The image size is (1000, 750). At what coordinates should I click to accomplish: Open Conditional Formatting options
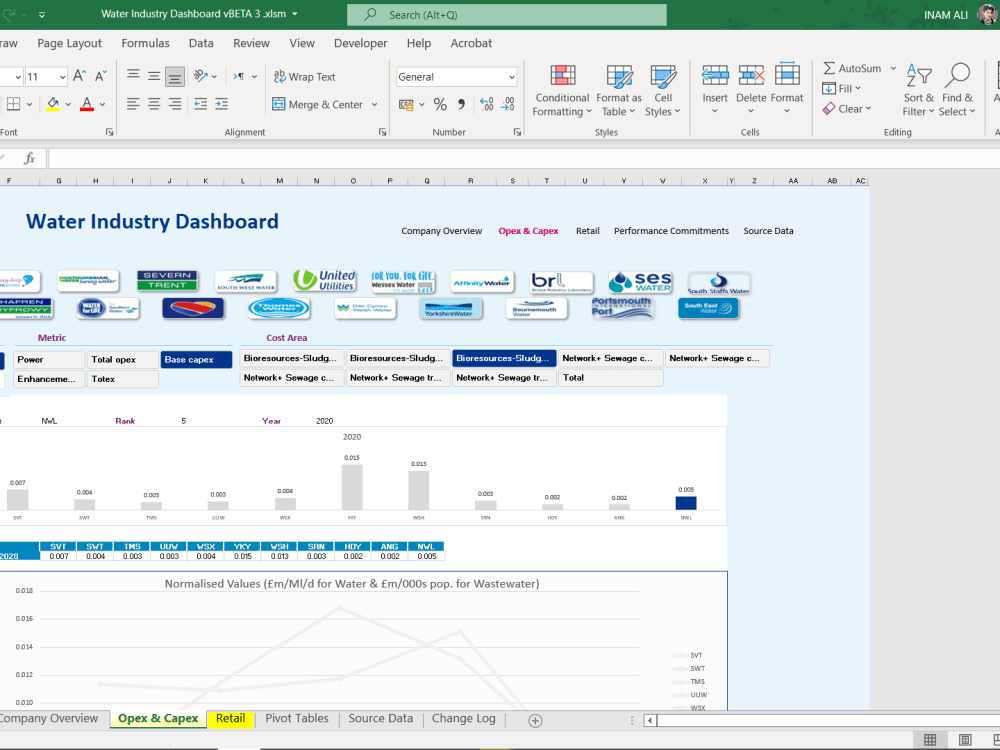pyautogui.click(x=561, y=90)
